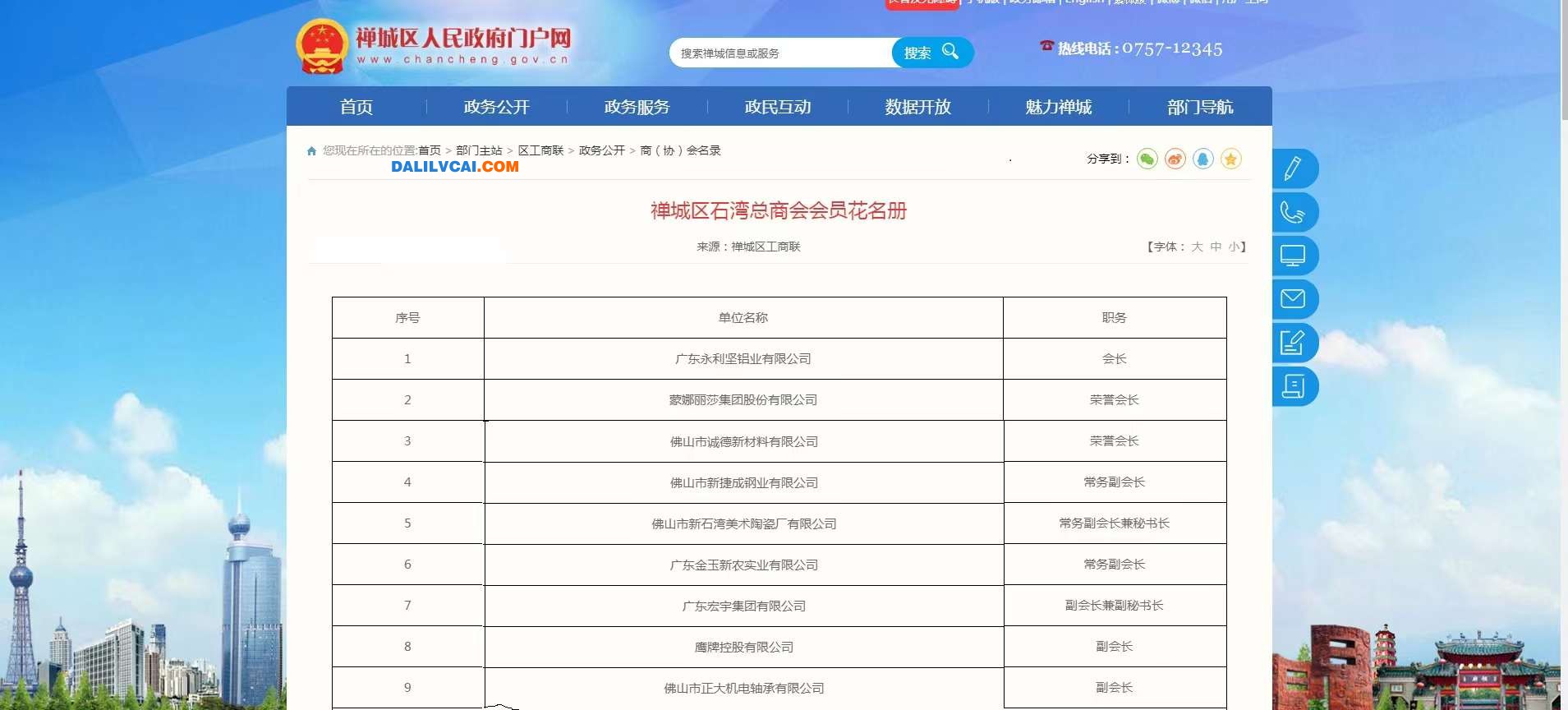This screenshot has width=1568, height=710.
Task: Click the article title 禅城区石湾总商会会员花名册
Action: [x=779, y=211]
